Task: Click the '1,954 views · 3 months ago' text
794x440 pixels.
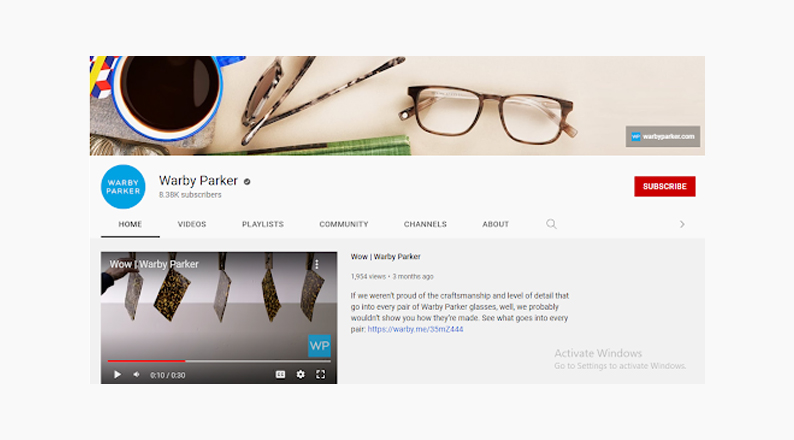Action: [x=392, y=276]
